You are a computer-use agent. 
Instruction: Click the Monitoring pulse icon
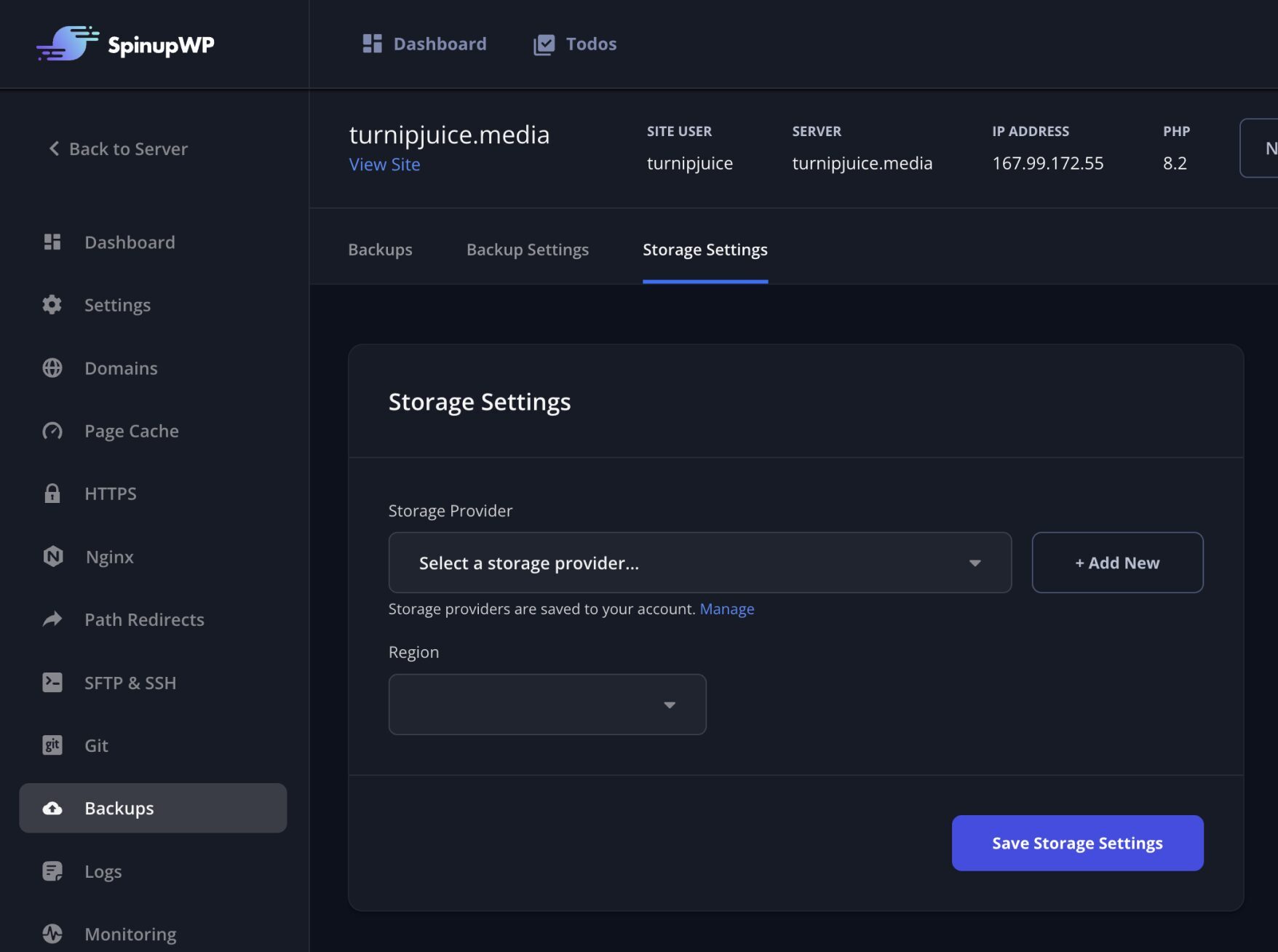pos(52,934)
